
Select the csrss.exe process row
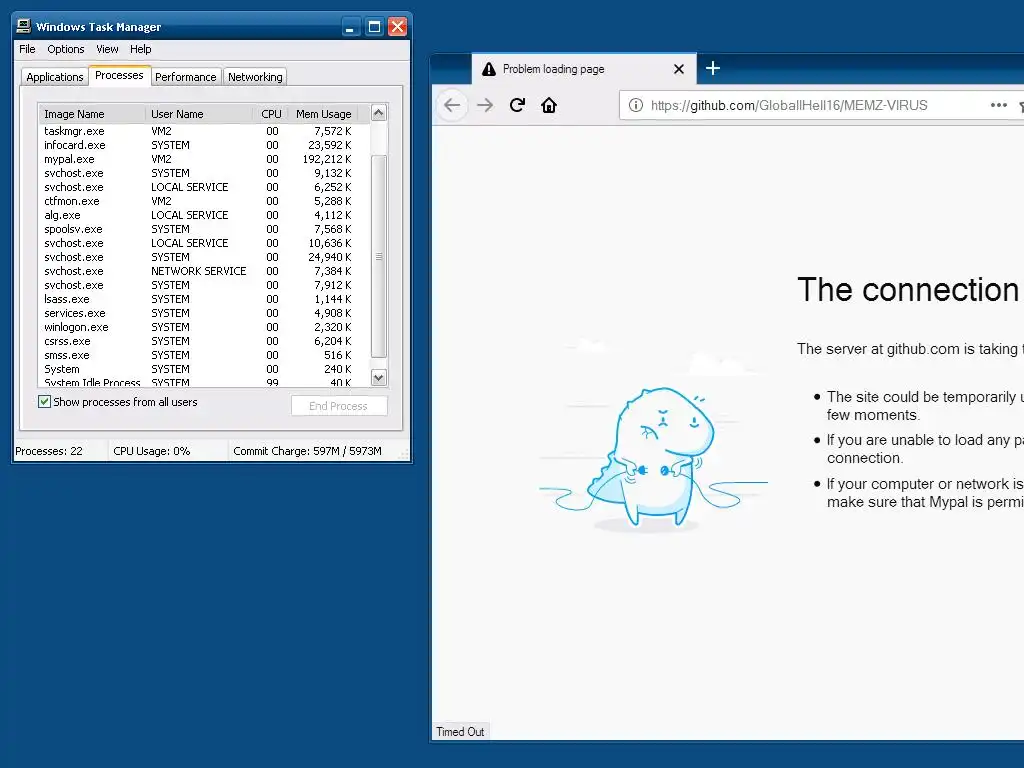coord(204,342)
